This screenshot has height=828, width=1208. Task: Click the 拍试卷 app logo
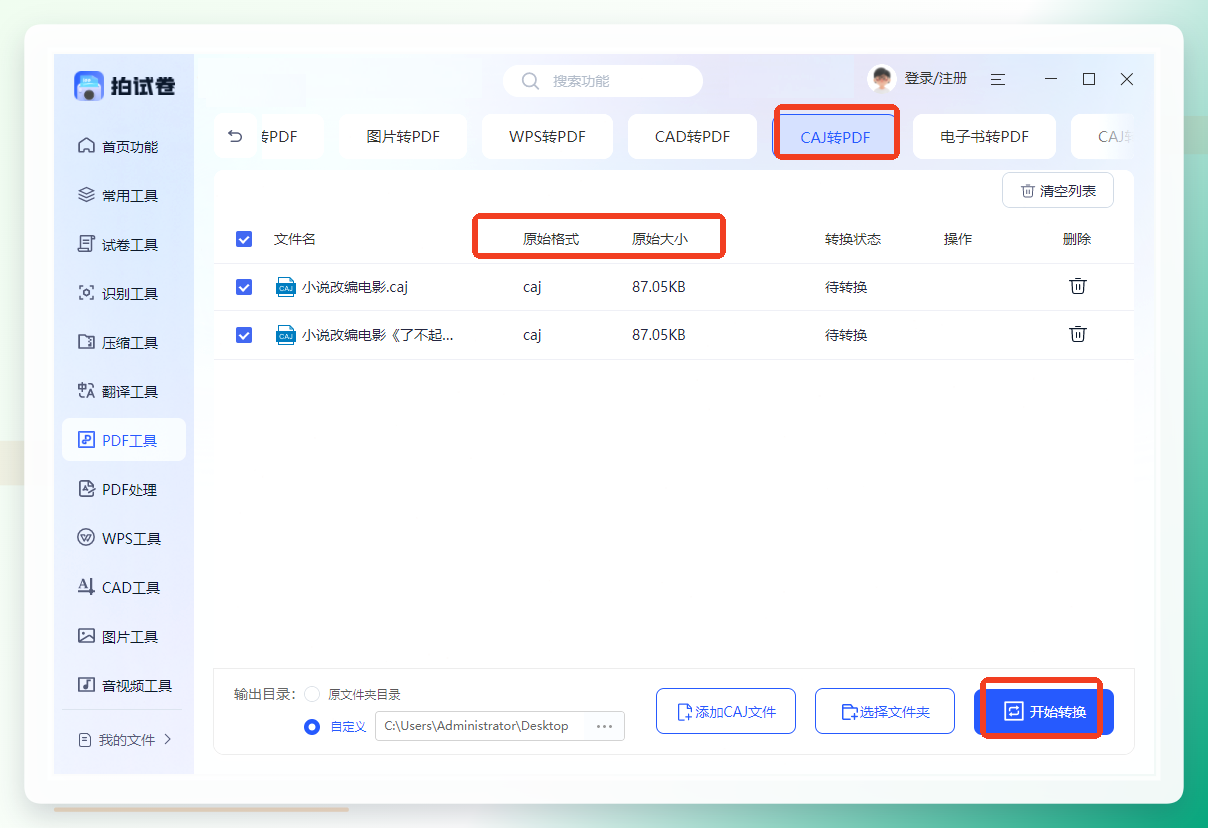click(124, 86)
